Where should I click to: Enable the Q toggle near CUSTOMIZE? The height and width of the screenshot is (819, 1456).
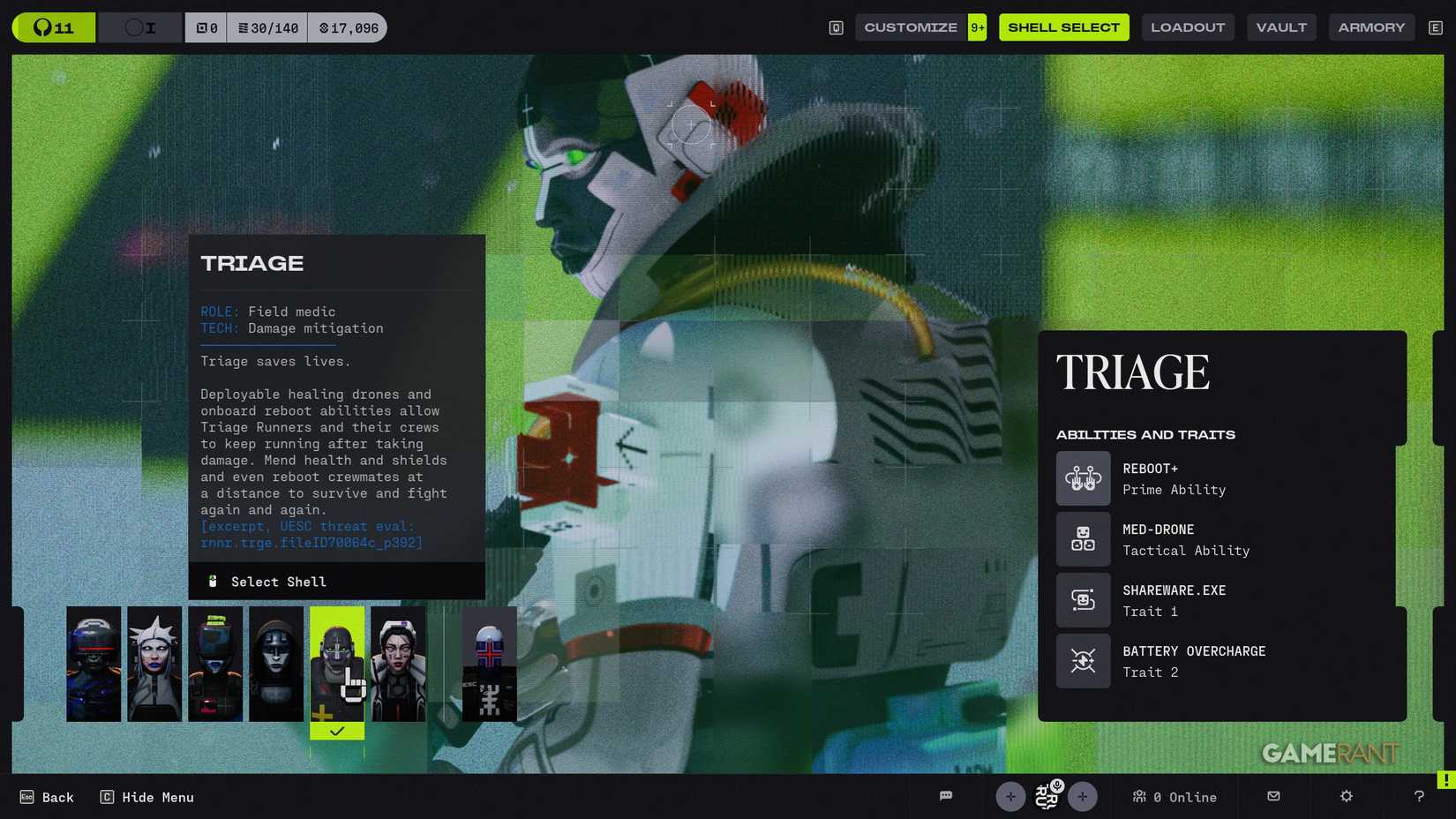[x=834, y=27]
